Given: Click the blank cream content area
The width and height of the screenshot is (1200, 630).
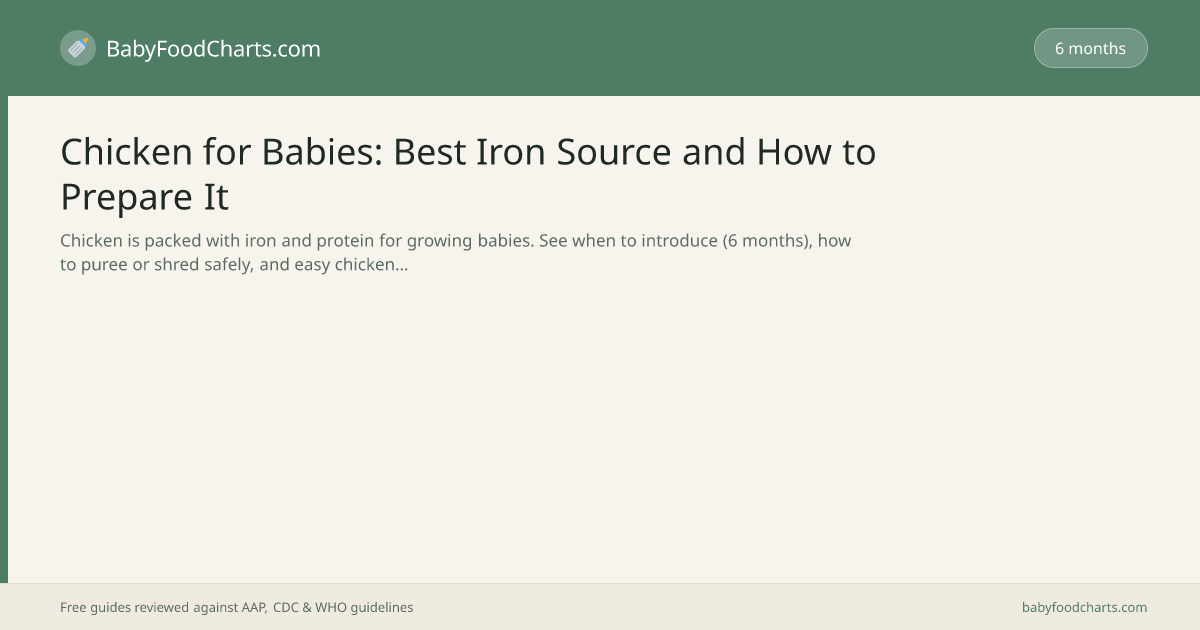Looking at the screenshot, I should (x=600, y=430).
